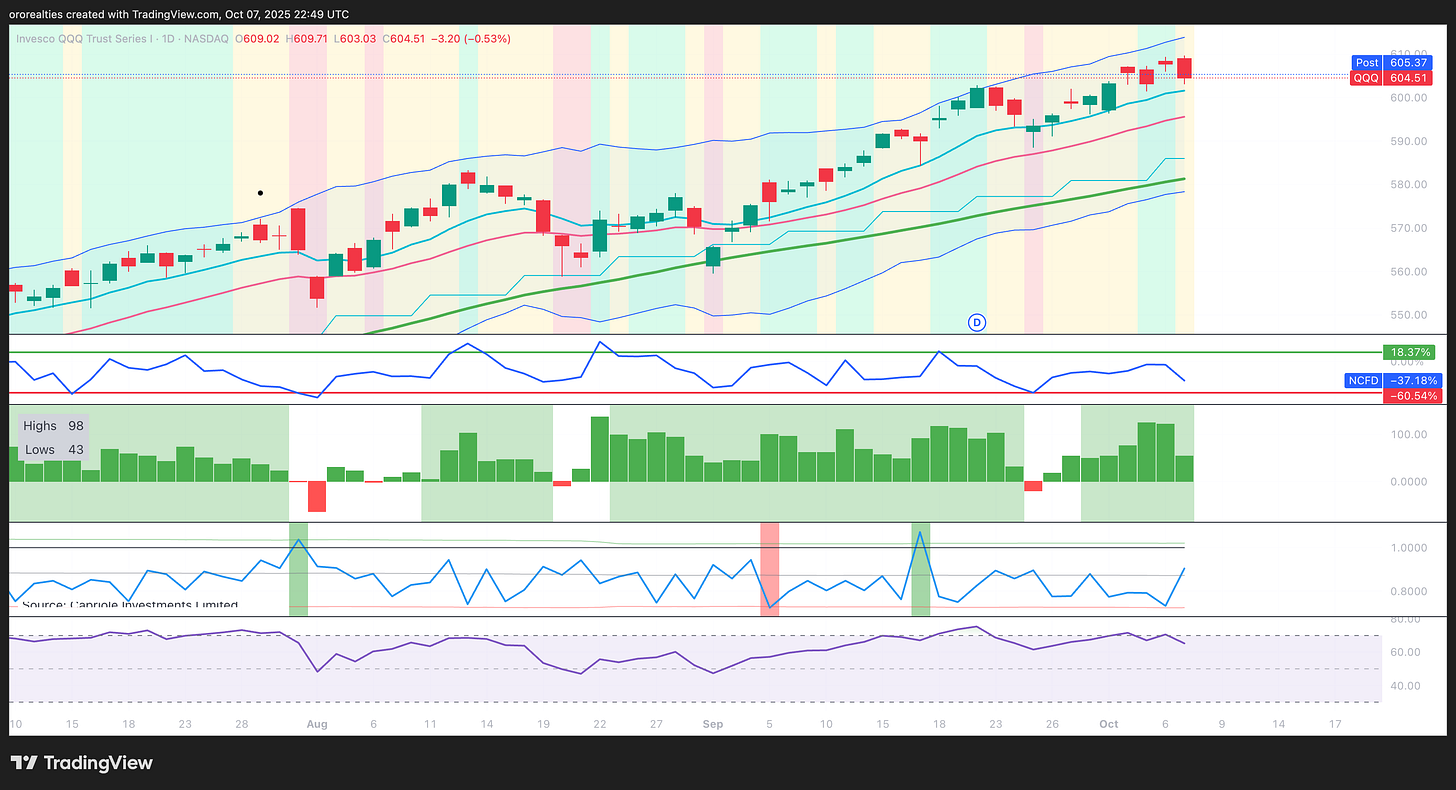Click the Highs 98 legend entry
The width and height of the screenshot is (1456, 790).
[54, 426]
